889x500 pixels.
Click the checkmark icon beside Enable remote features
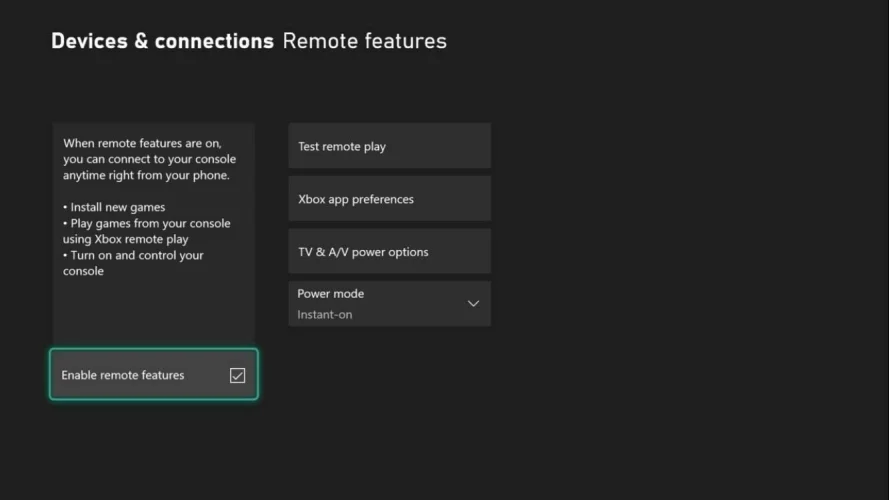[237, 376]
